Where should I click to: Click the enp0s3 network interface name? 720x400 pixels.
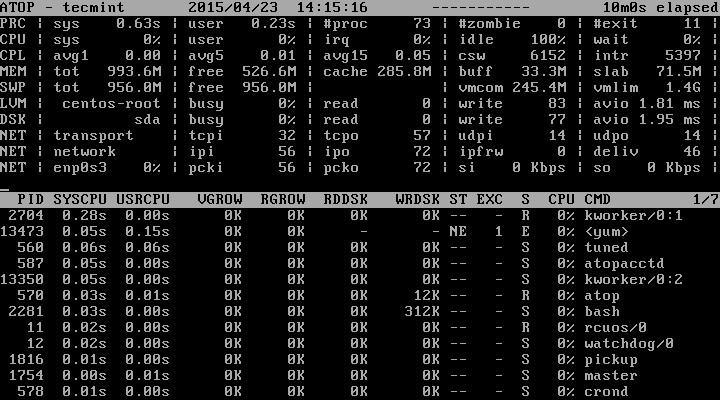tap(78, 167)
